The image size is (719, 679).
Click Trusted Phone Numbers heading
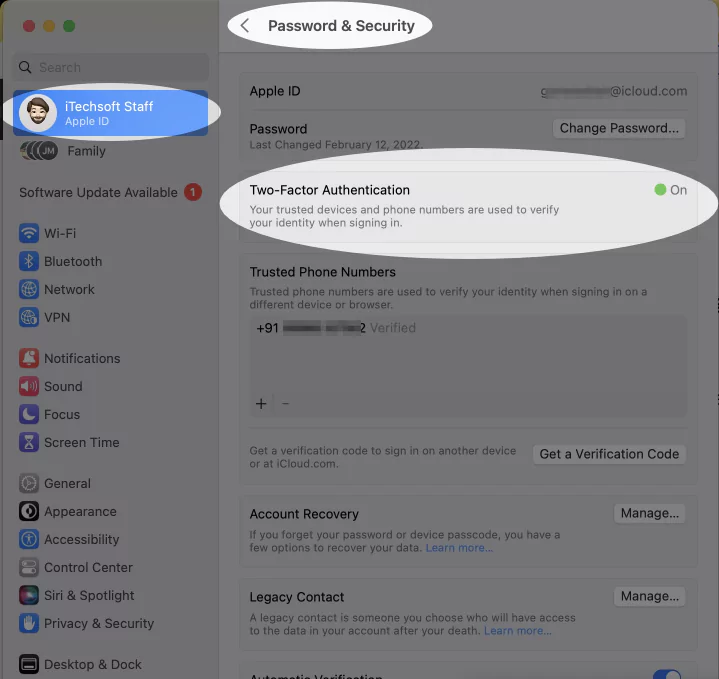[322, 272]
